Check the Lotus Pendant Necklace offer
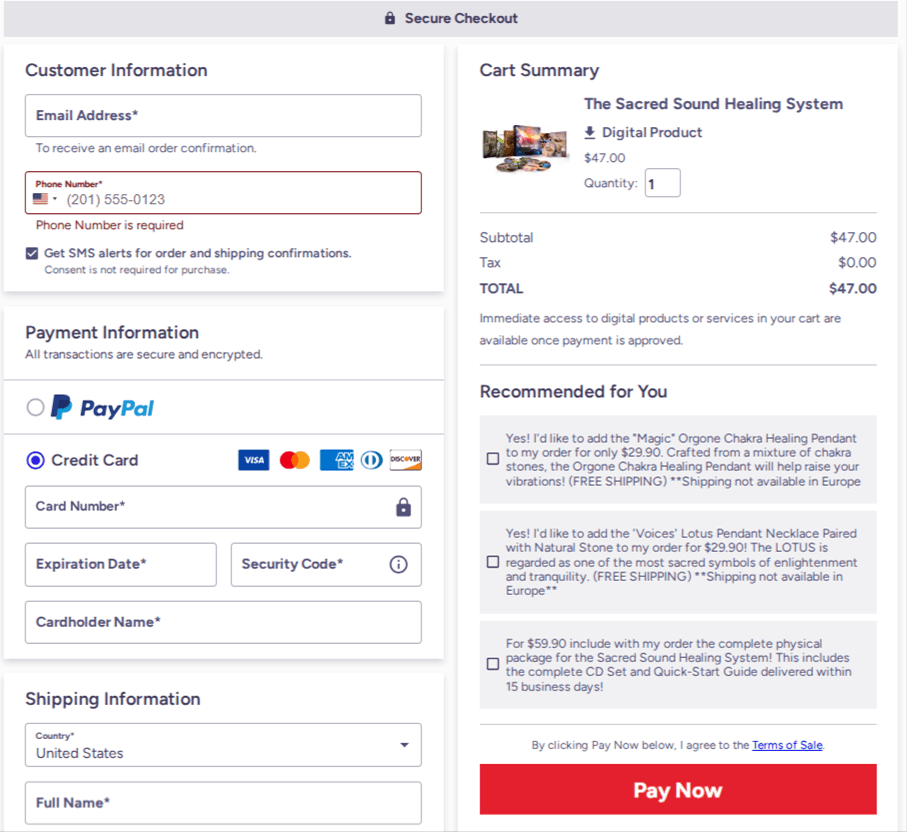The image size is (907, 832). point(492,562)
